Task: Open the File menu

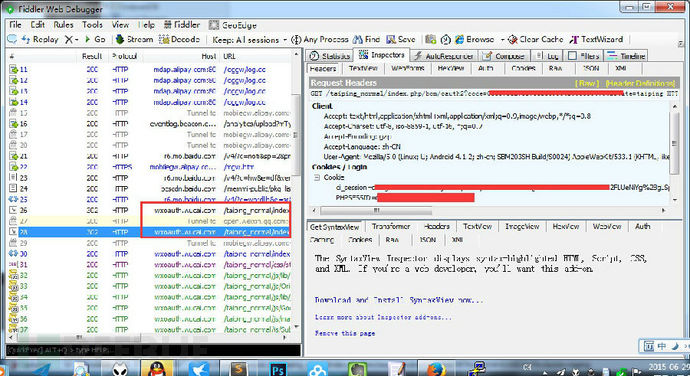Action: [x=15, y=25]
